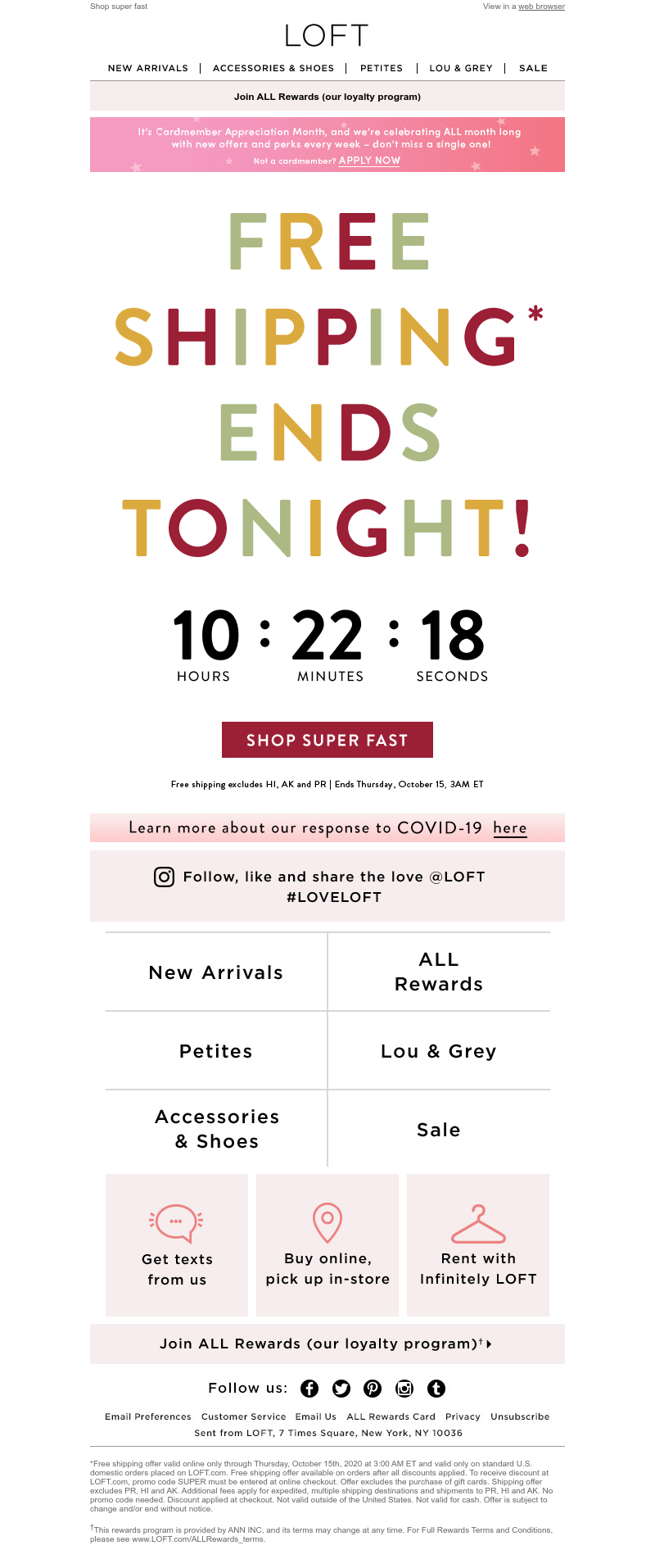This screenshot has width=655, height=1568.
Task: Click the LOFT logo header
Action: [x=327, y=35]
